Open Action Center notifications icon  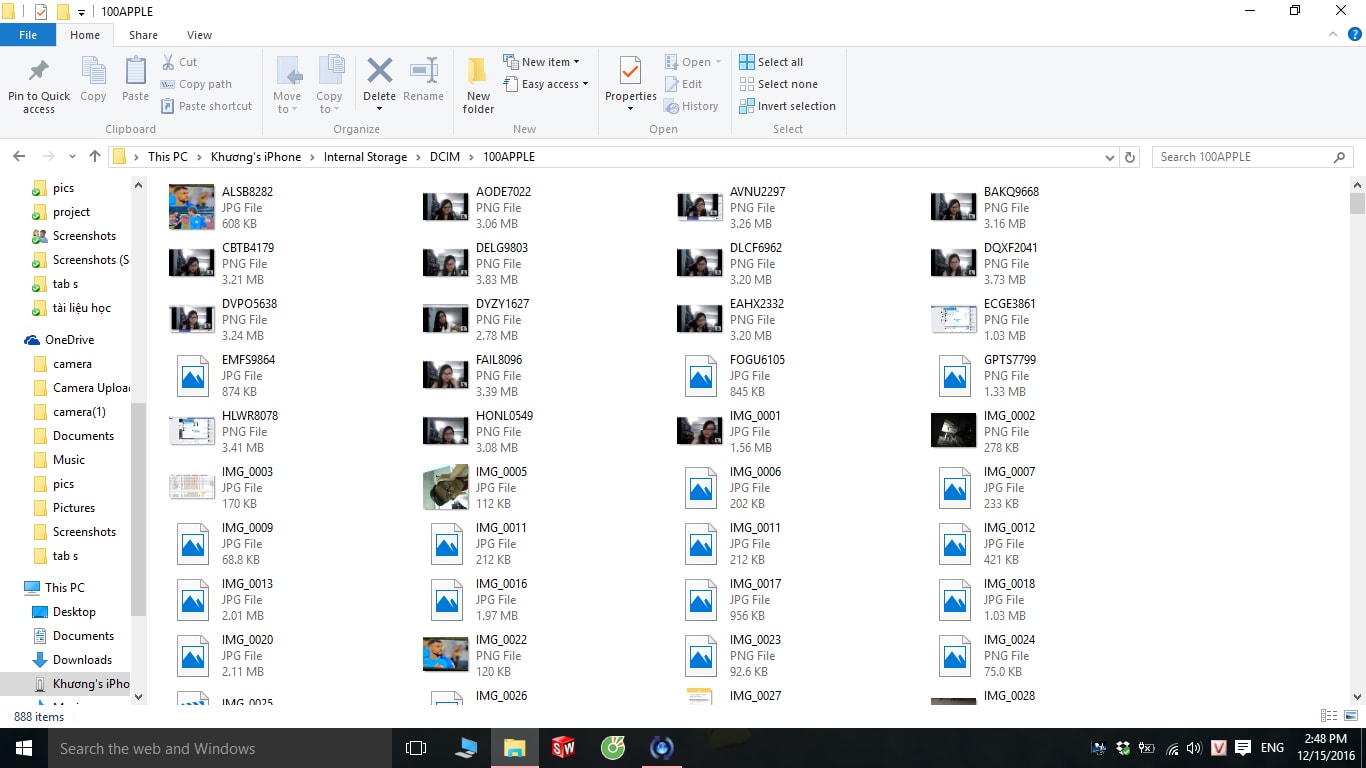pyautogui.click(x=1243, y=748)
